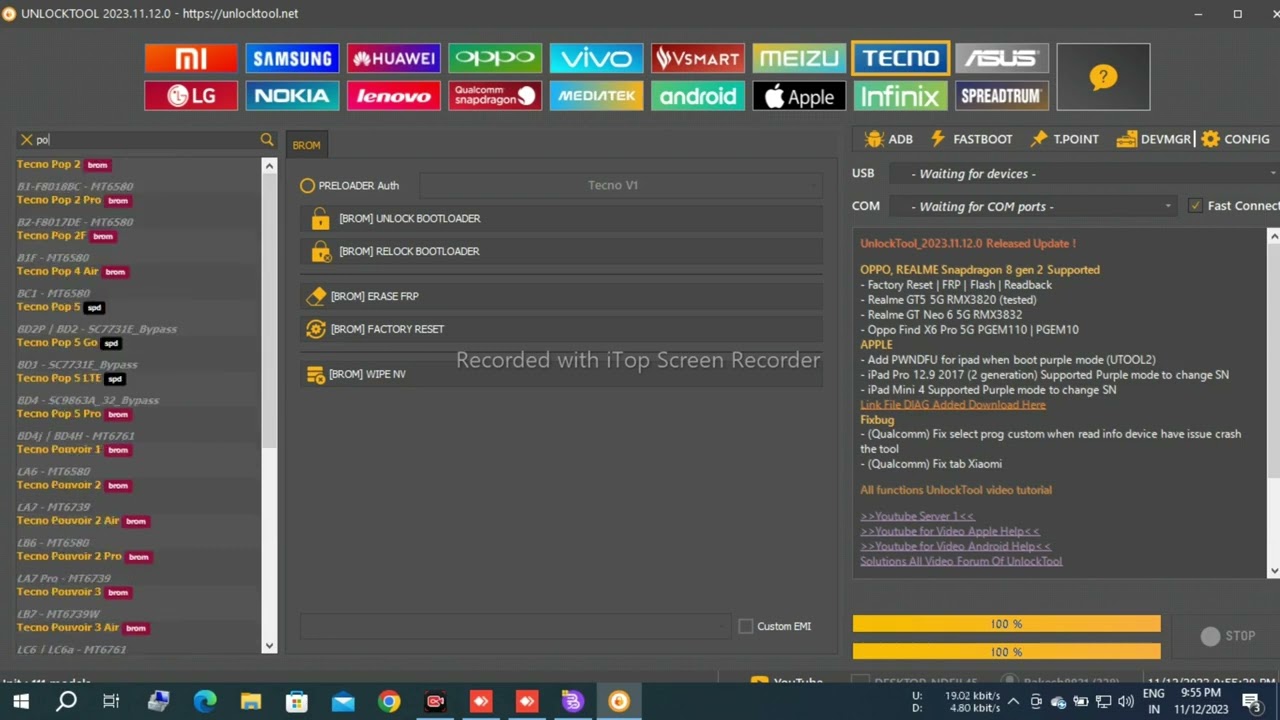Viewport: 1280px width, 720px height.
Task: Select the Tecno brand logo
Action: coord(901,58)
